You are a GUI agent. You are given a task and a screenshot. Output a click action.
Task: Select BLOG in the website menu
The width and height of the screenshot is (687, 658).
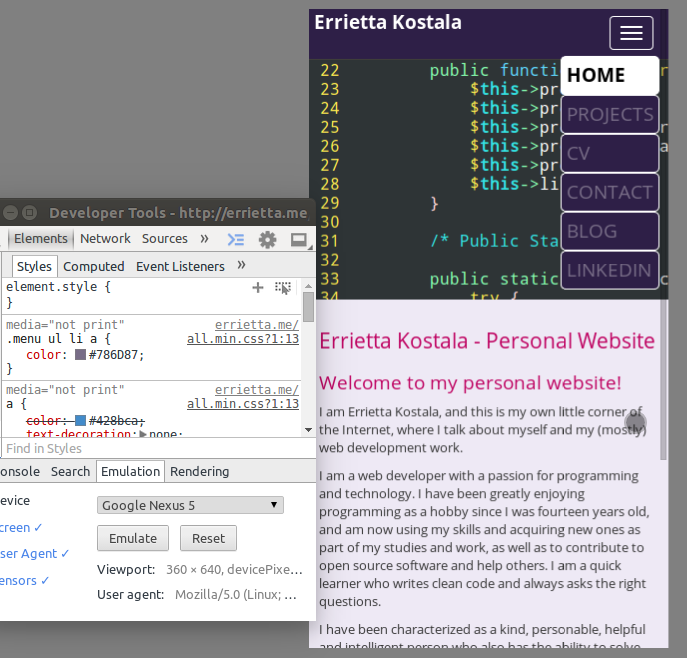(x=610, y=231)
